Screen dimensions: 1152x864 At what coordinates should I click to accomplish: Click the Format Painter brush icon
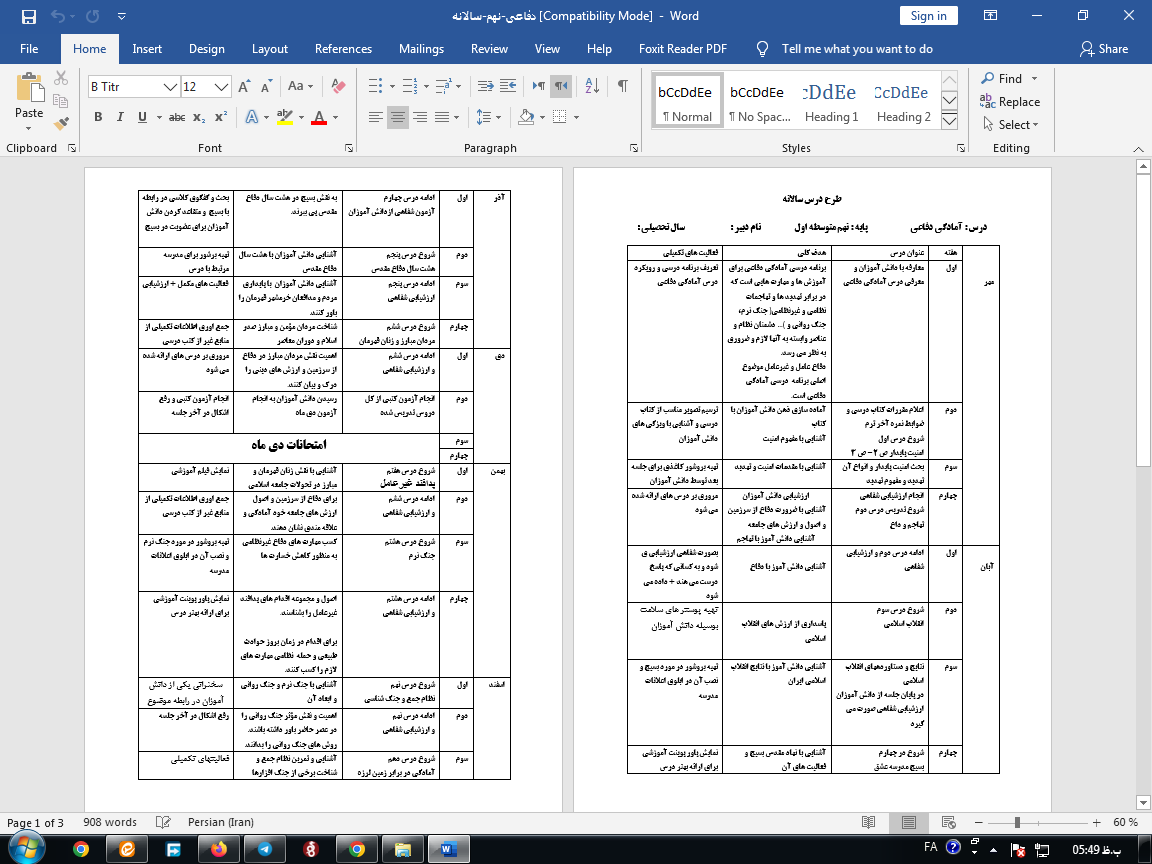[x=61, y=124]
